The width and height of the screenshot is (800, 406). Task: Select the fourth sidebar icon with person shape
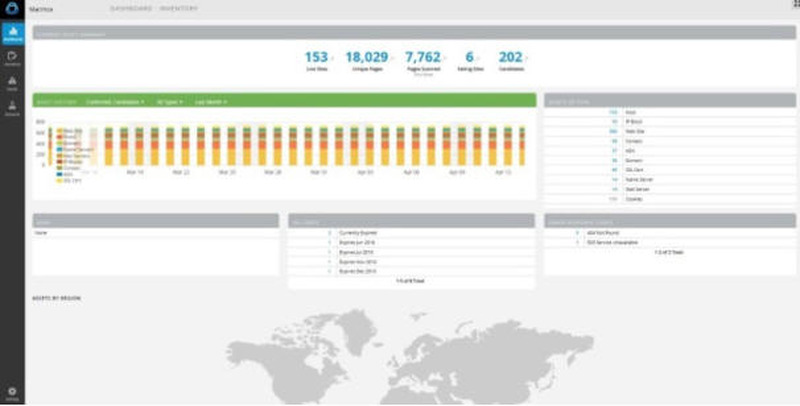coord(12,106)
